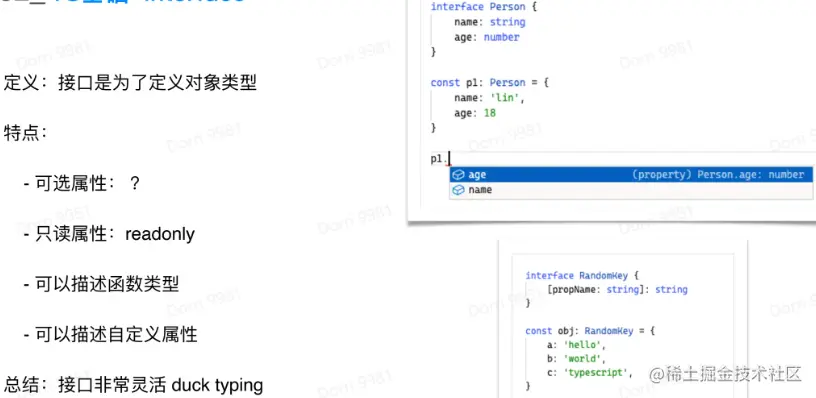Click the "const obj: RandomKey = {" line
The image size is (816, 398).
pos(590,331)
